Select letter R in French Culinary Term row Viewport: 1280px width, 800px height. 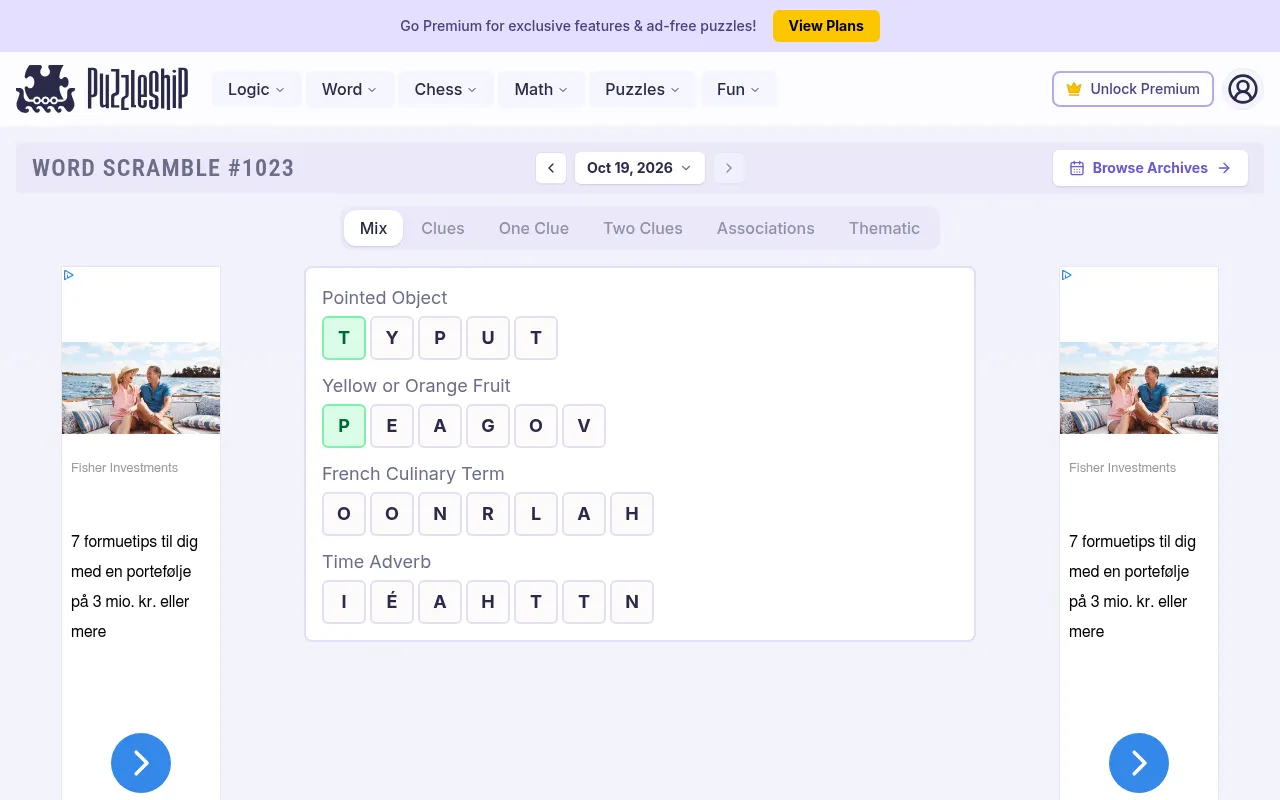pyautogui.click(x=488, y=514)
